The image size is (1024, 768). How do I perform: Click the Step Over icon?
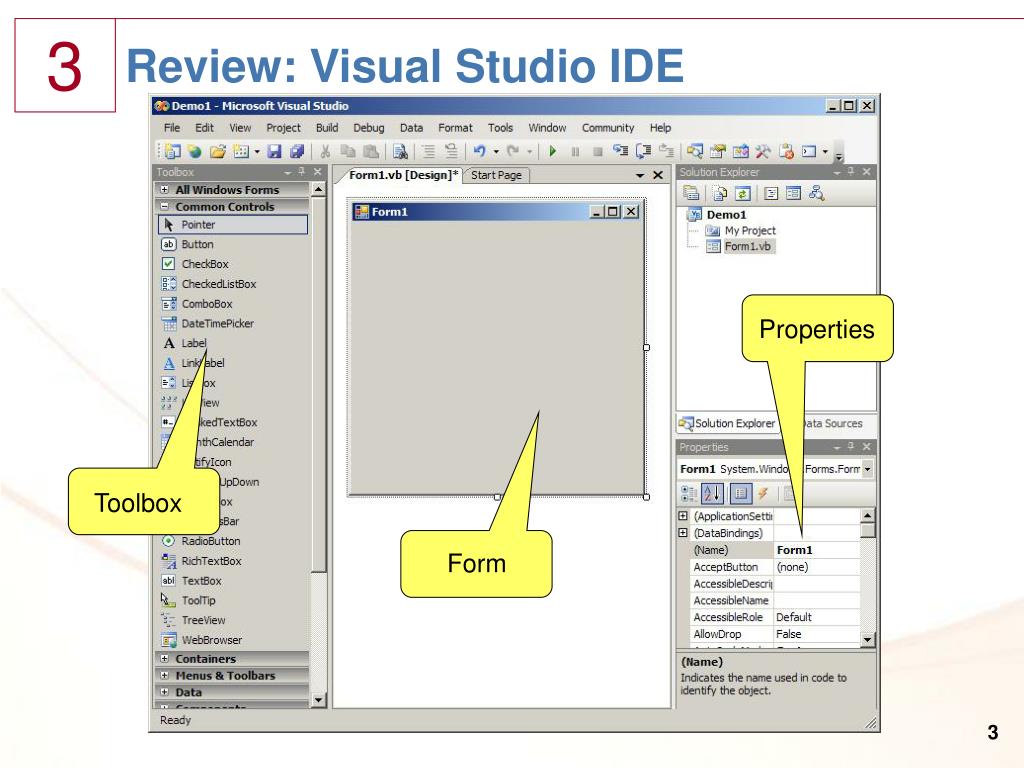coord(643,151)
